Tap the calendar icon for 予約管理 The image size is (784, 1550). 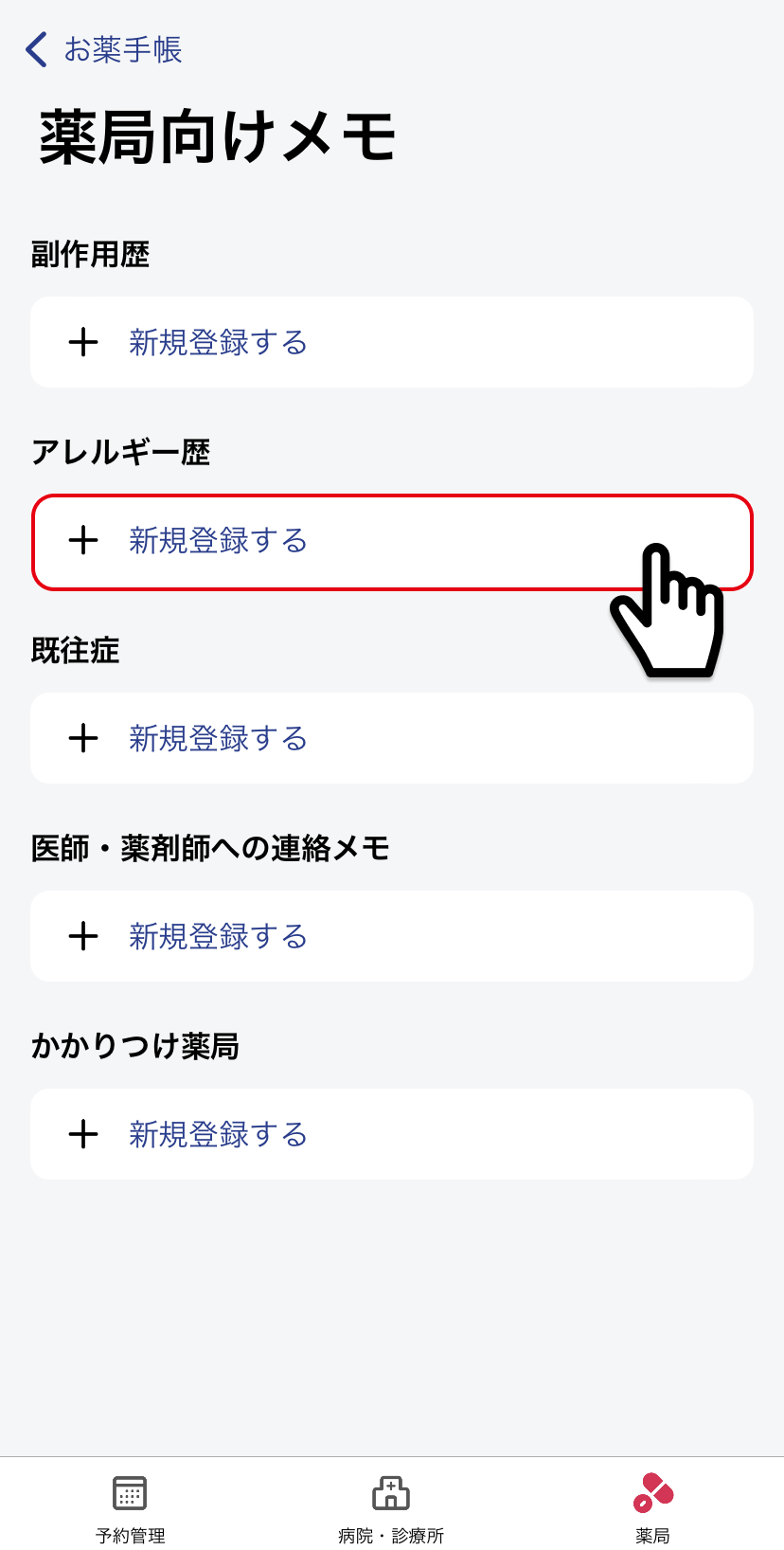(130, 1492)
